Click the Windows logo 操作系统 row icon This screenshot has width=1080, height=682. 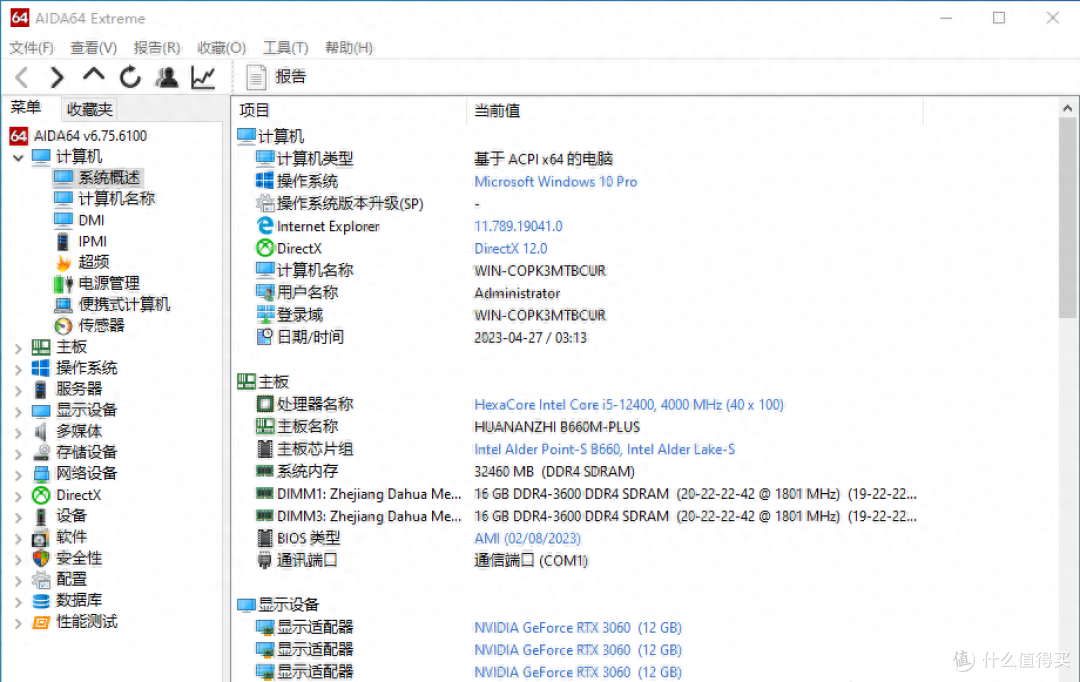[x=264, y=181]
